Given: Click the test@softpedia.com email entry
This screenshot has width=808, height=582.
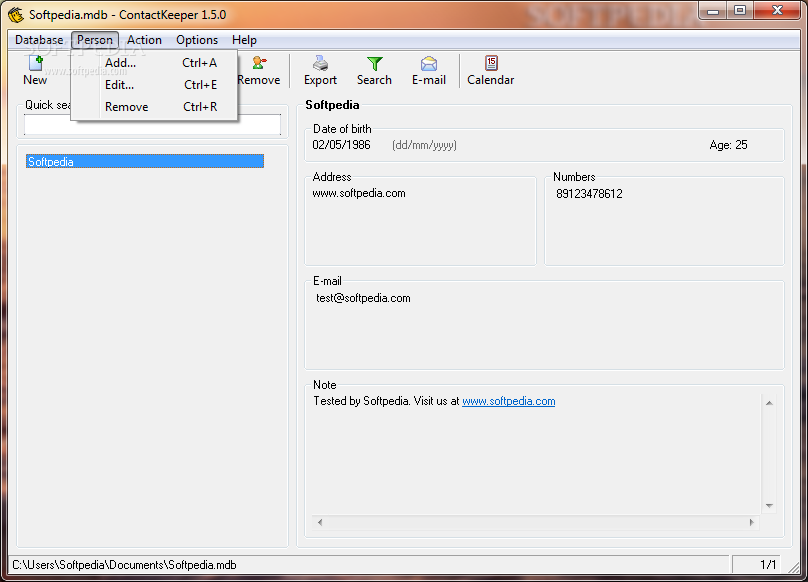Looking at the screenshot, I should 363,298.
